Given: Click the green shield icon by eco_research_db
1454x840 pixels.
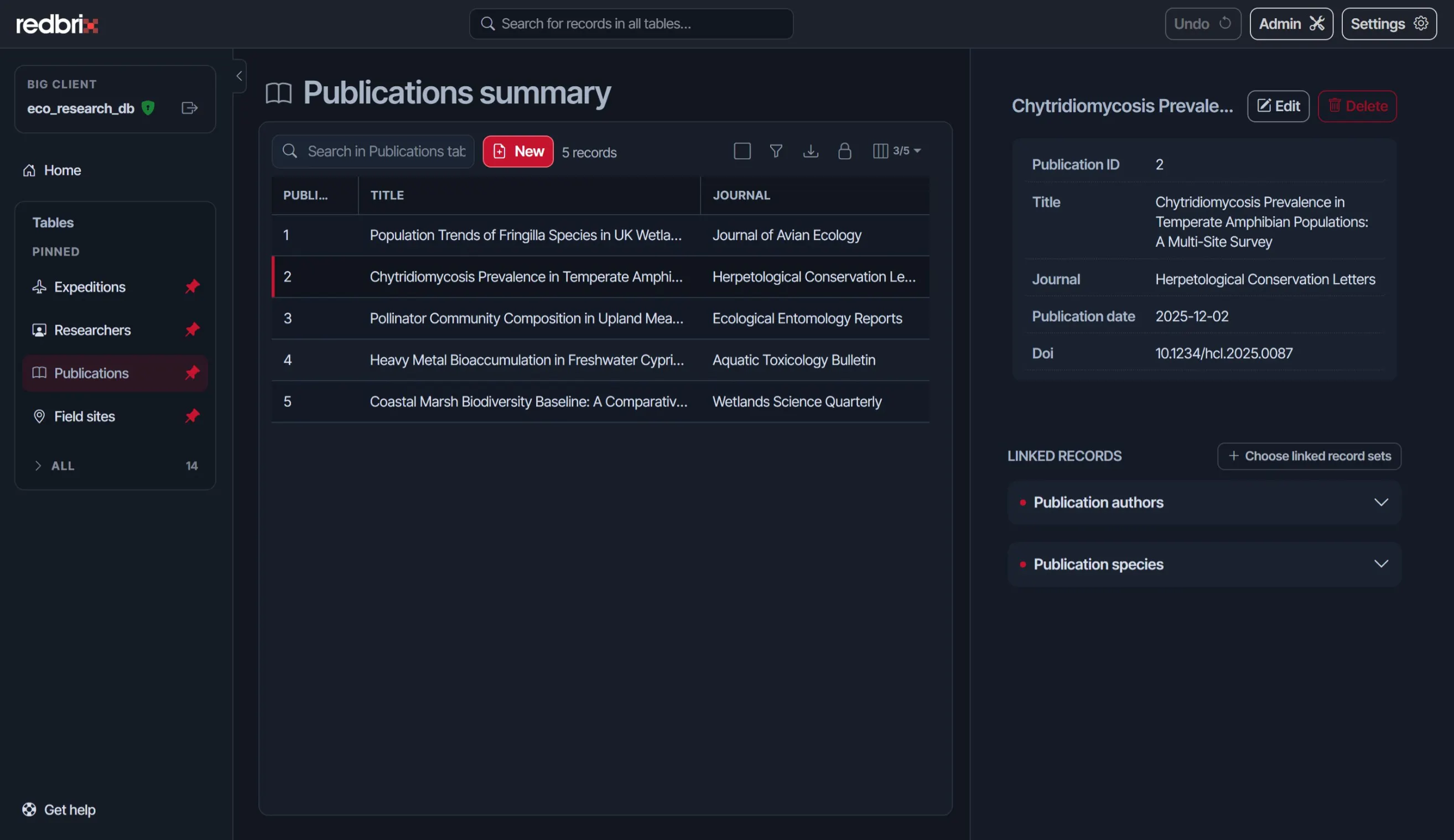Looking at the screenshot, I should 148,108.
